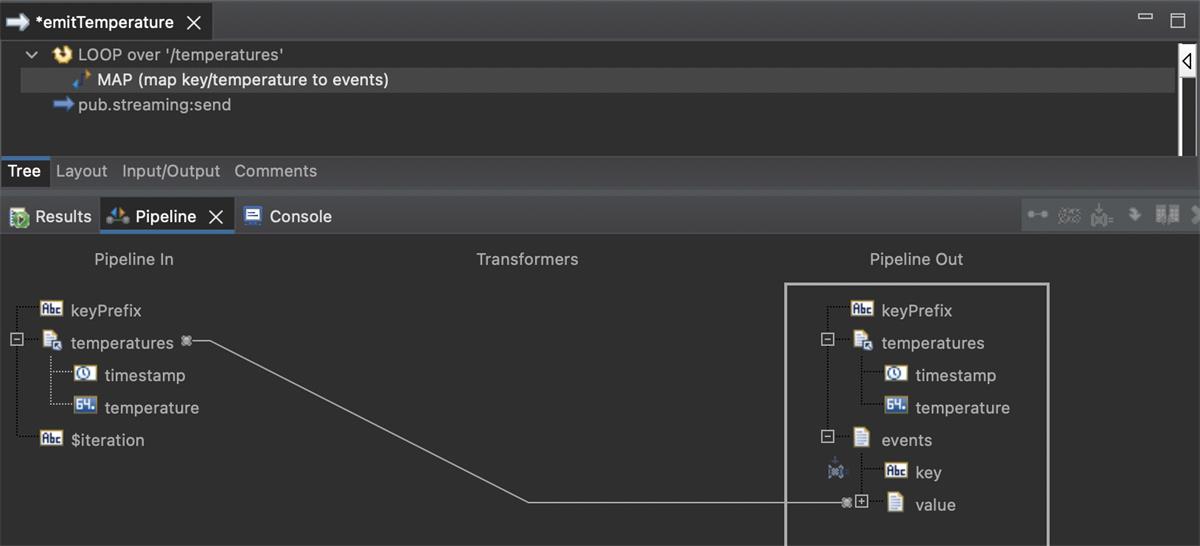Click the link anchor beside Pipeline In temperatures
Image resolution: width=1200 pixels, height=546 pixels.
186,342
